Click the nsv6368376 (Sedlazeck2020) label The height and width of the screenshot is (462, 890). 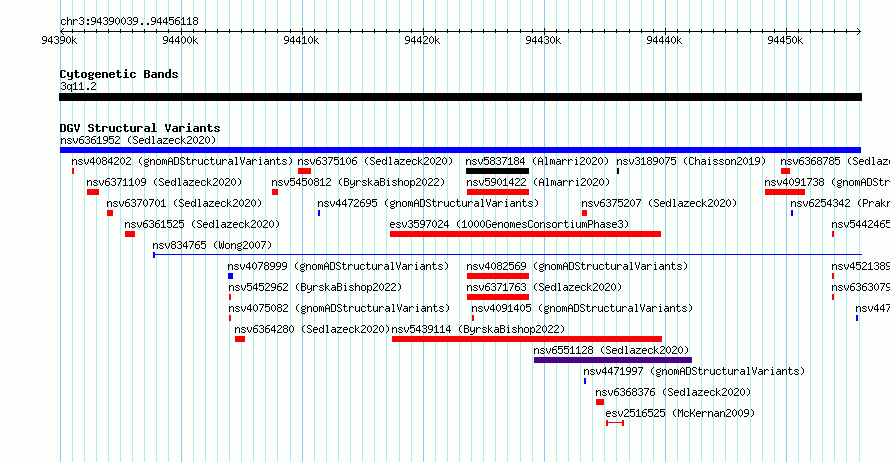point(673,392)
